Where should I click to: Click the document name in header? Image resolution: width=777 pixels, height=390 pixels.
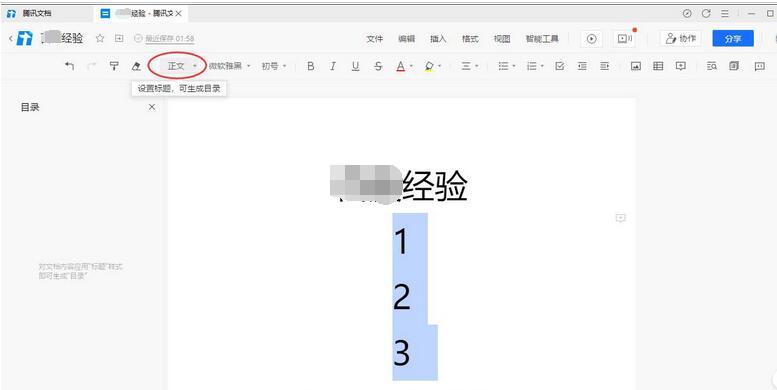(x=62, y=38)
